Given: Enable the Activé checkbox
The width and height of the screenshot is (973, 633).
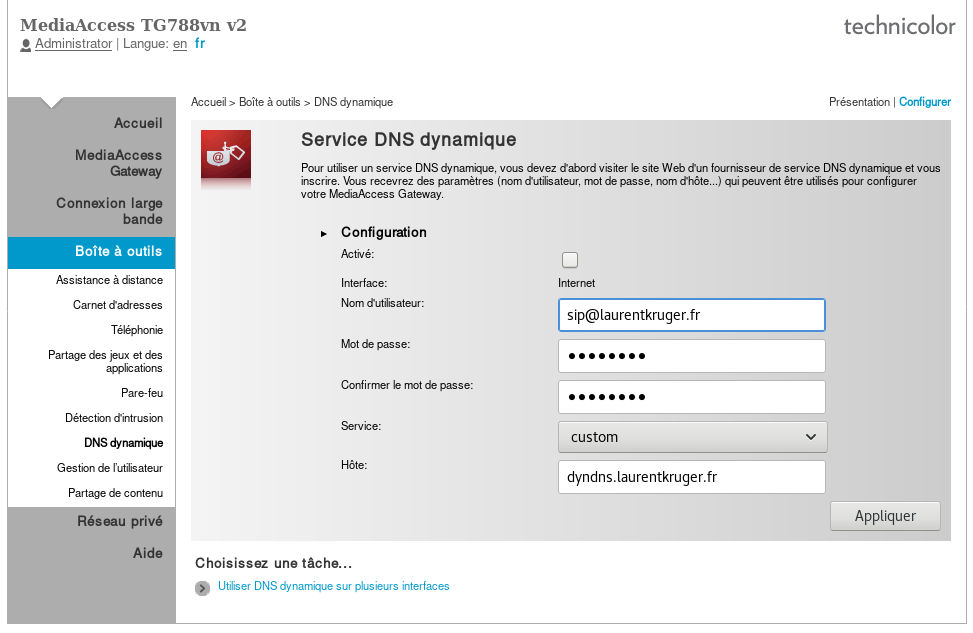Looking at the screenshot, I should pyautogui.click(x=570, y=259).
